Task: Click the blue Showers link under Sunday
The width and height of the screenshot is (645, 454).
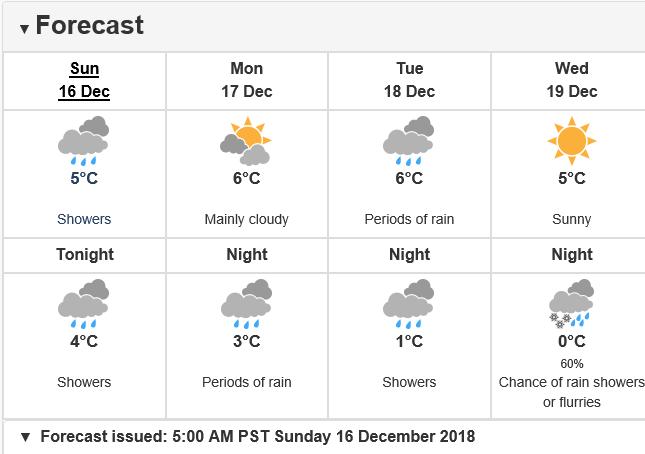Action: [x=84, y=219]
